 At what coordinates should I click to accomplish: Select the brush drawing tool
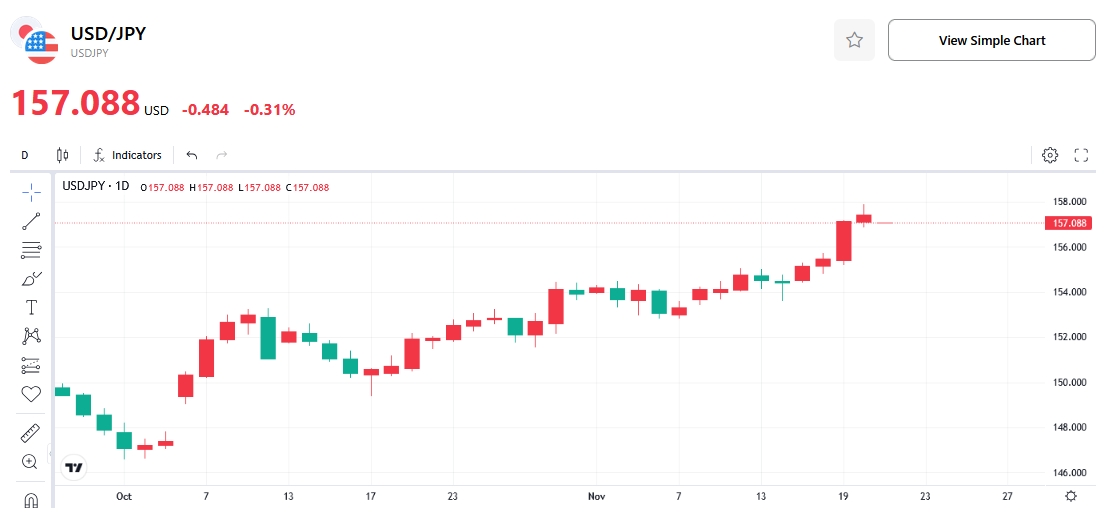click(x=31, y=279)
